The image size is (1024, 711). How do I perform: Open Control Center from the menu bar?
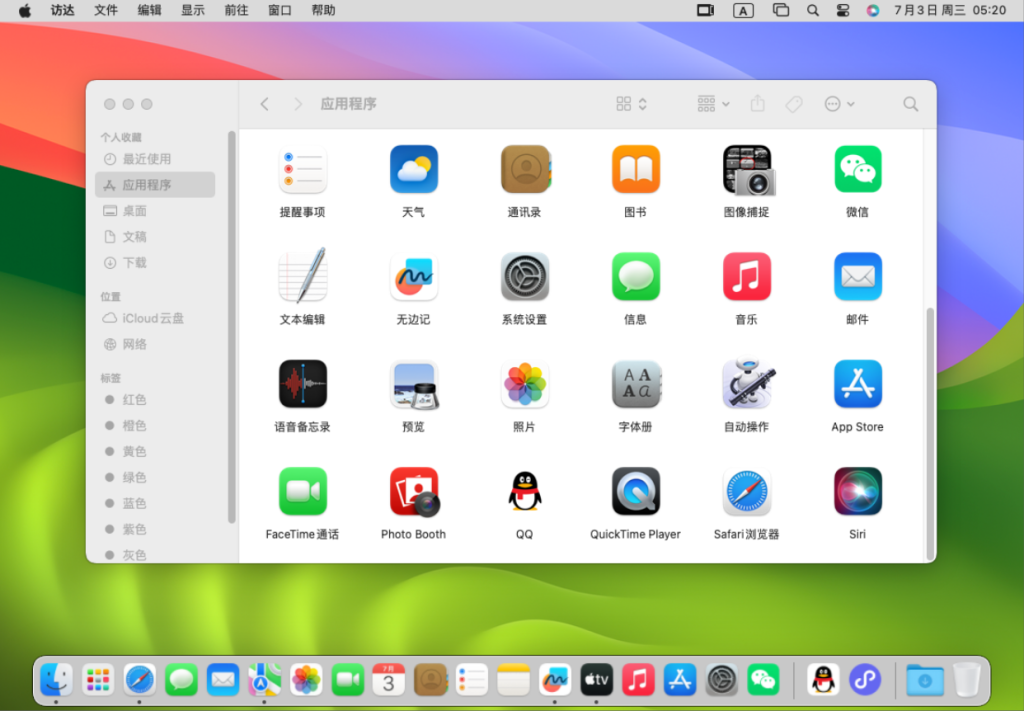click(x=842, y=10)
